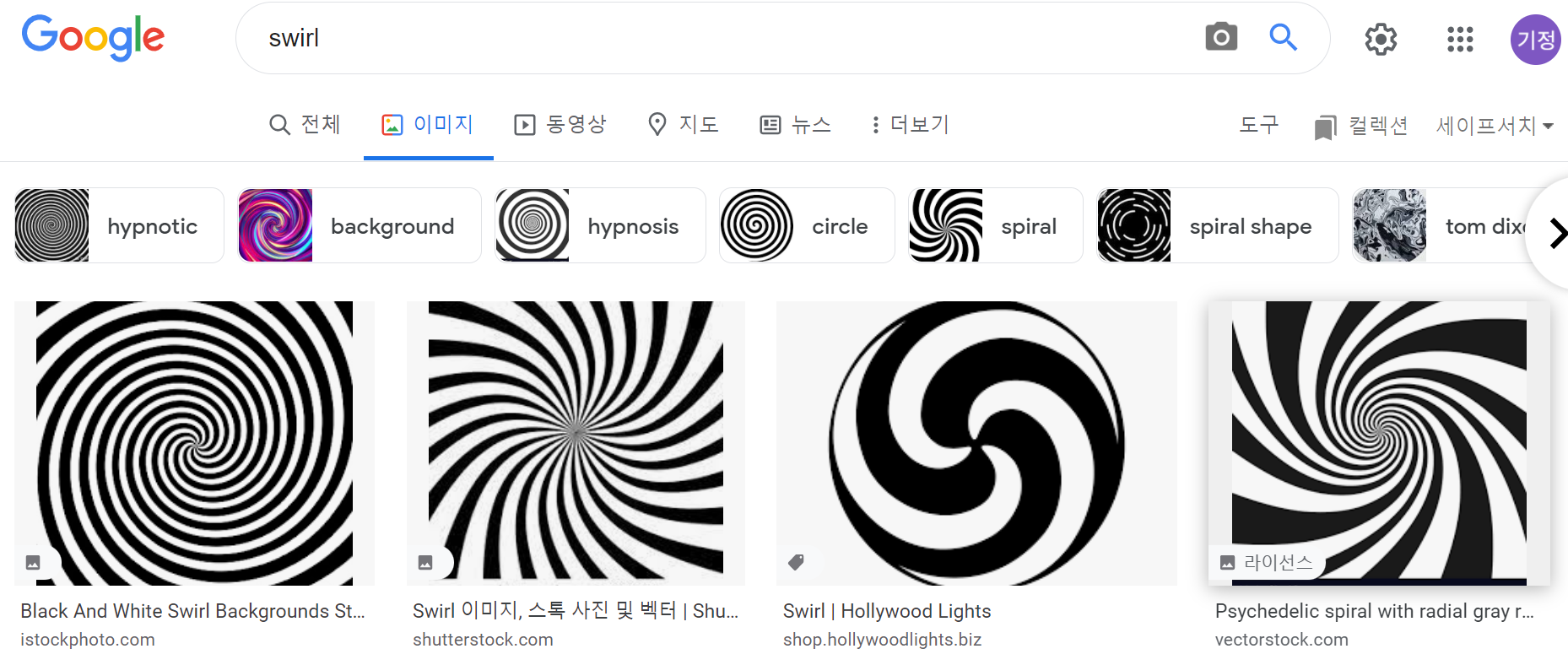Click the image badge icon on istockphoto result

coord(33,563)
